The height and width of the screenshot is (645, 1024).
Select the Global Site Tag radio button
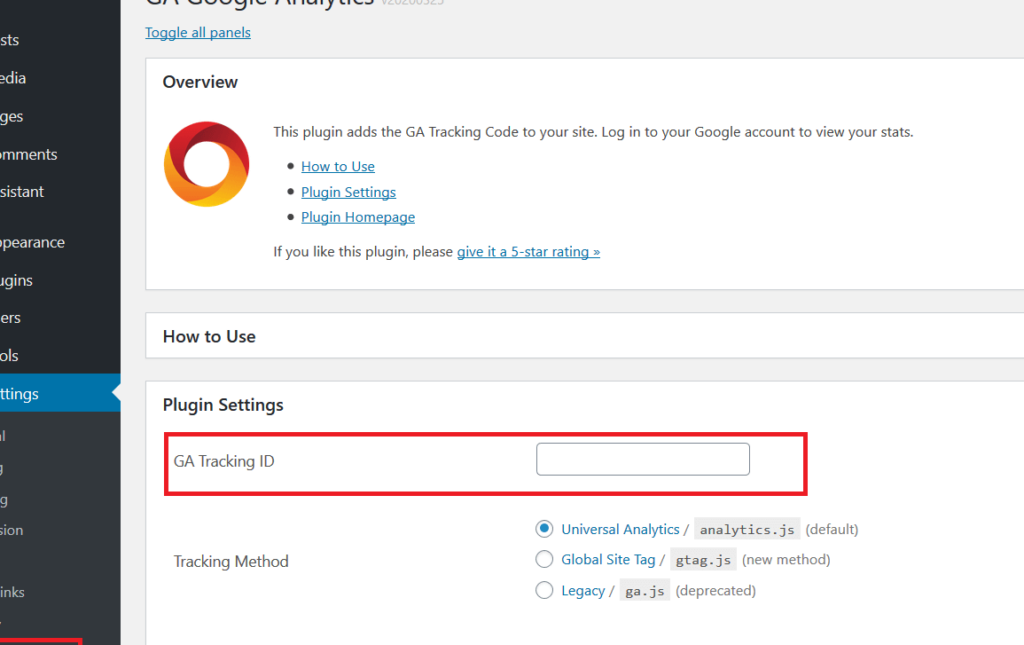tap(544, 559)
